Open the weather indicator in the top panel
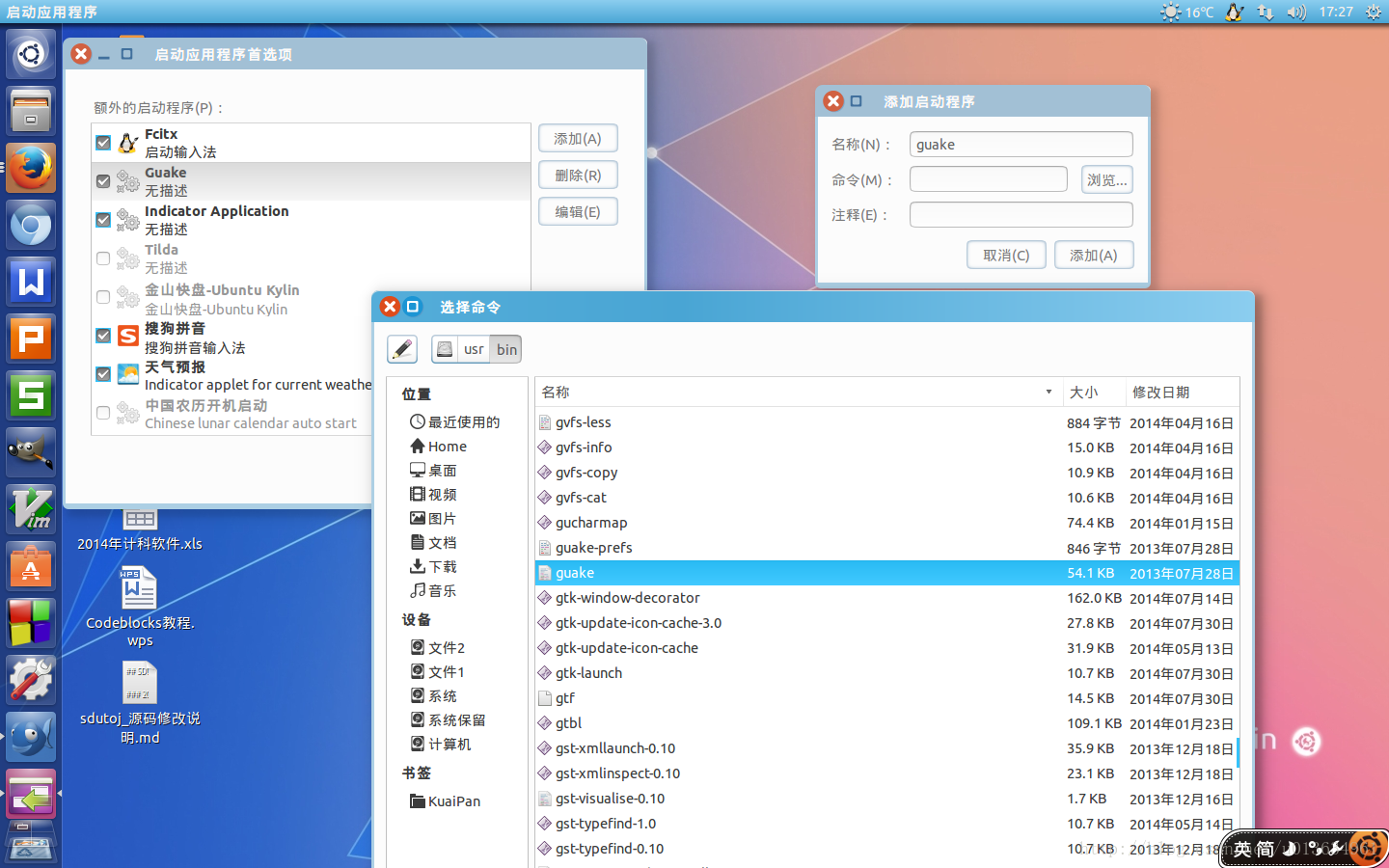The width and height of the screenshot is (1389, 868). click(x=1186, y=12)
